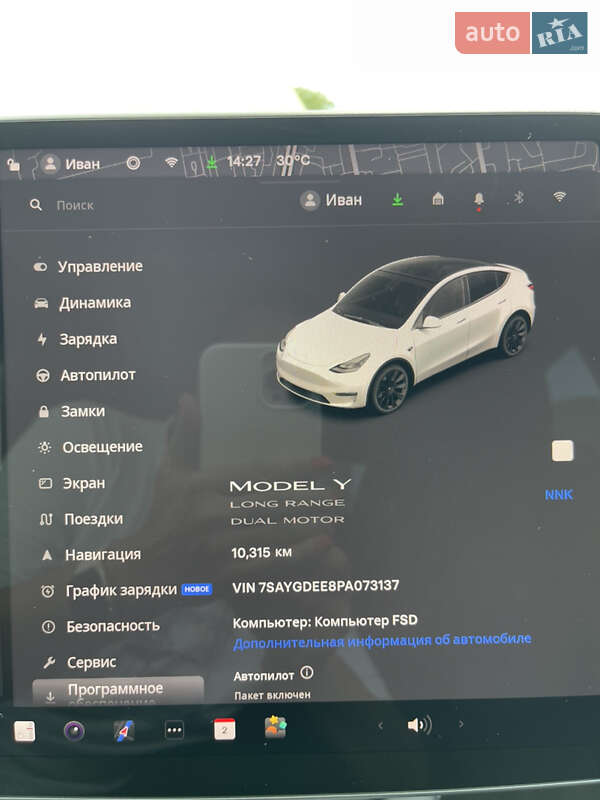Image resolution: width=600 pixels, height=800 pixels.
Task: Tap the green download arrow in status bar
Action: 212,163
